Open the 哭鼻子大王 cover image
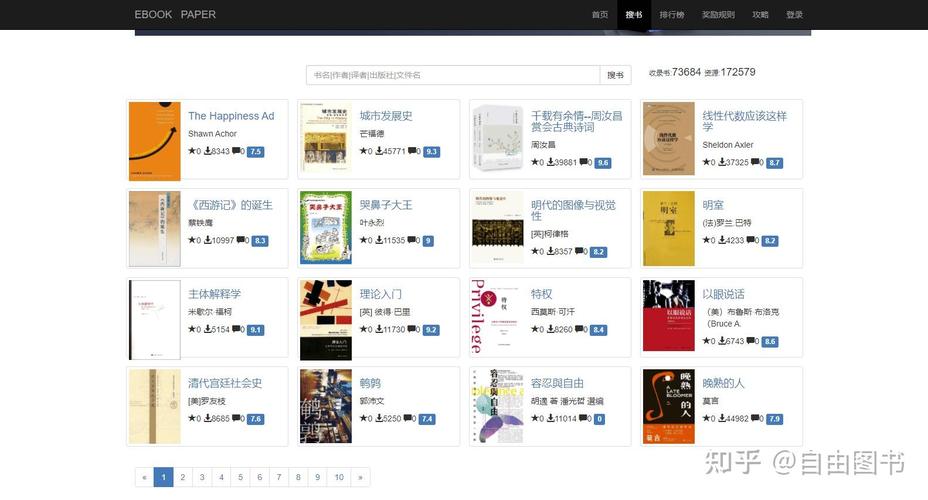 tap(326, 227)
